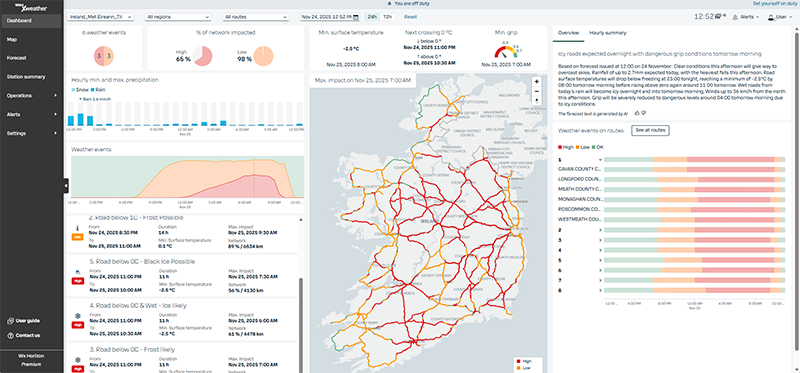Click the time marker in the Weather events chart
Image resolution: width=800 pixels, height=373 pixels.
click(254, 178)
